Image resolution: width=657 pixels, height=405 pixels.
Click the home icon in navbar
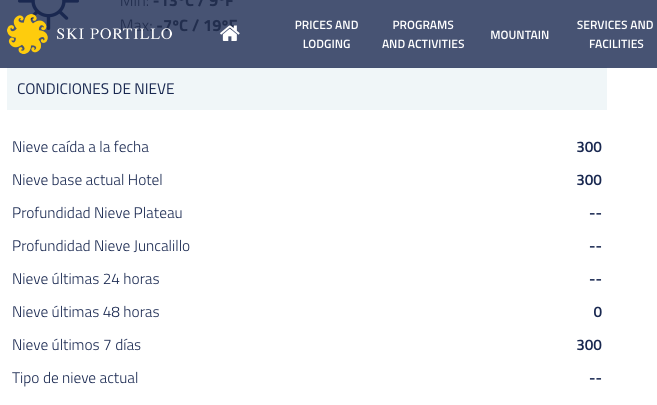coord(230,34)
